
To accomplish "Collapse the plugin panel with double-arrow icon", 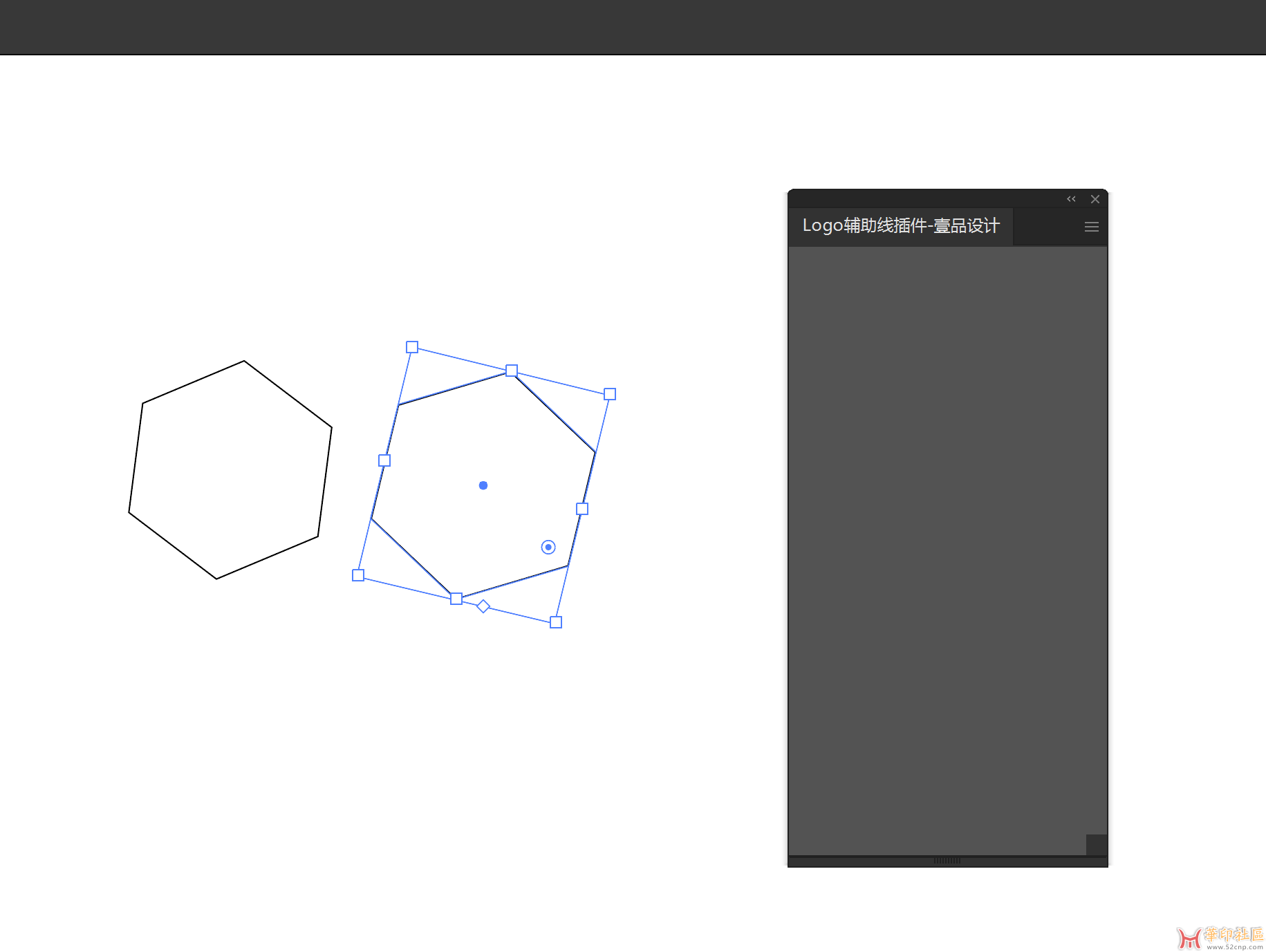I will pos(1071,199).
